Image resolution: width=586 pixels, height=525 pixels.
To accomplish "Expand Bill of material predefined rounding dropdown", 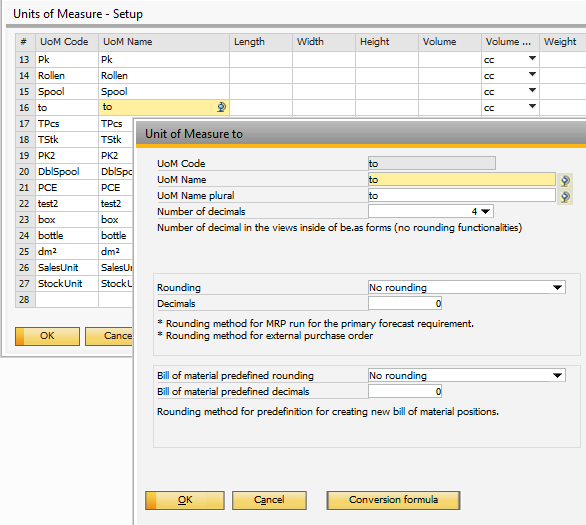I will coord(557,376).
